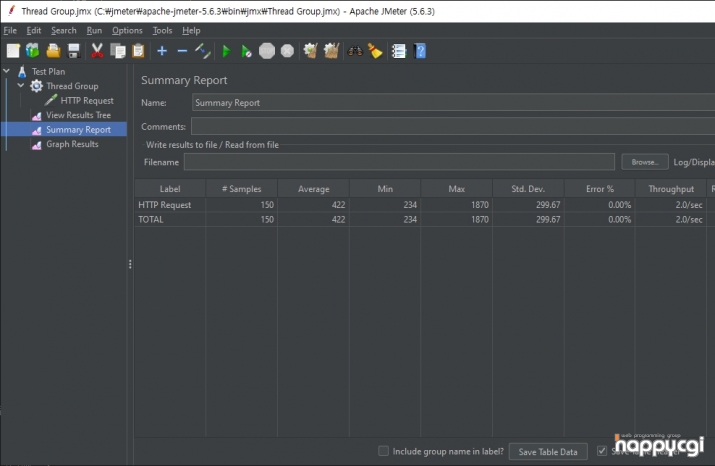Select Summary Report tree item

point(78,129)
